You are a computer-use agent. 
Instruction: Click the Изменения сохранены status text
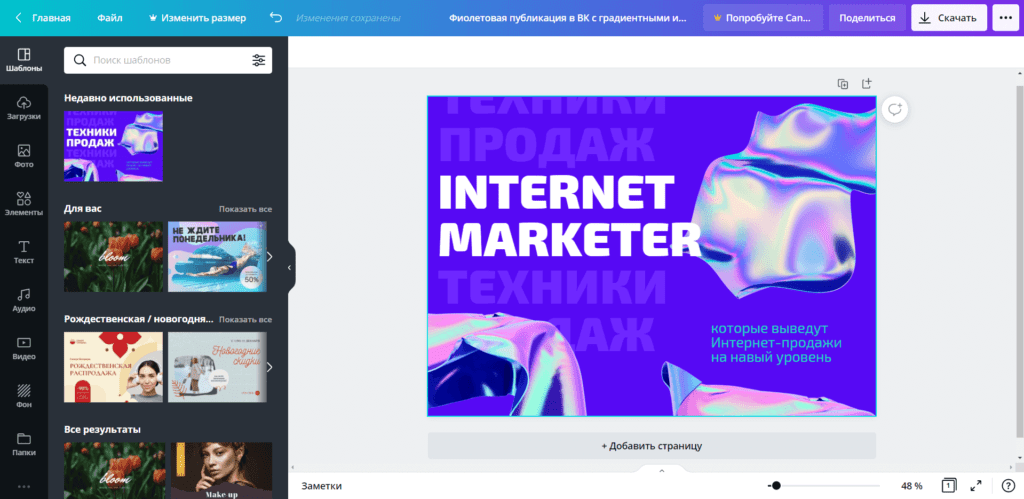[x=348, y=18]
